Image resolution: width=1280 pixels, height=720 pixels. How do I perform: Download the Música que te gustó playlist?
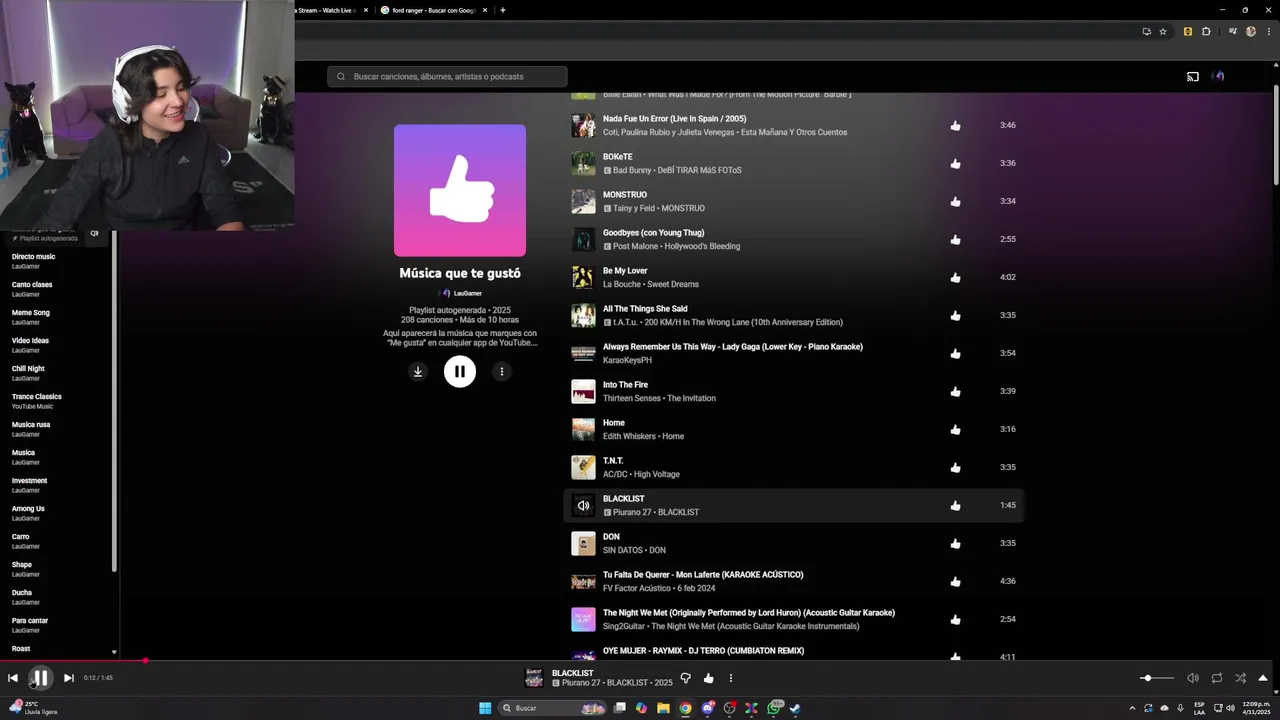tap(418, 371)
